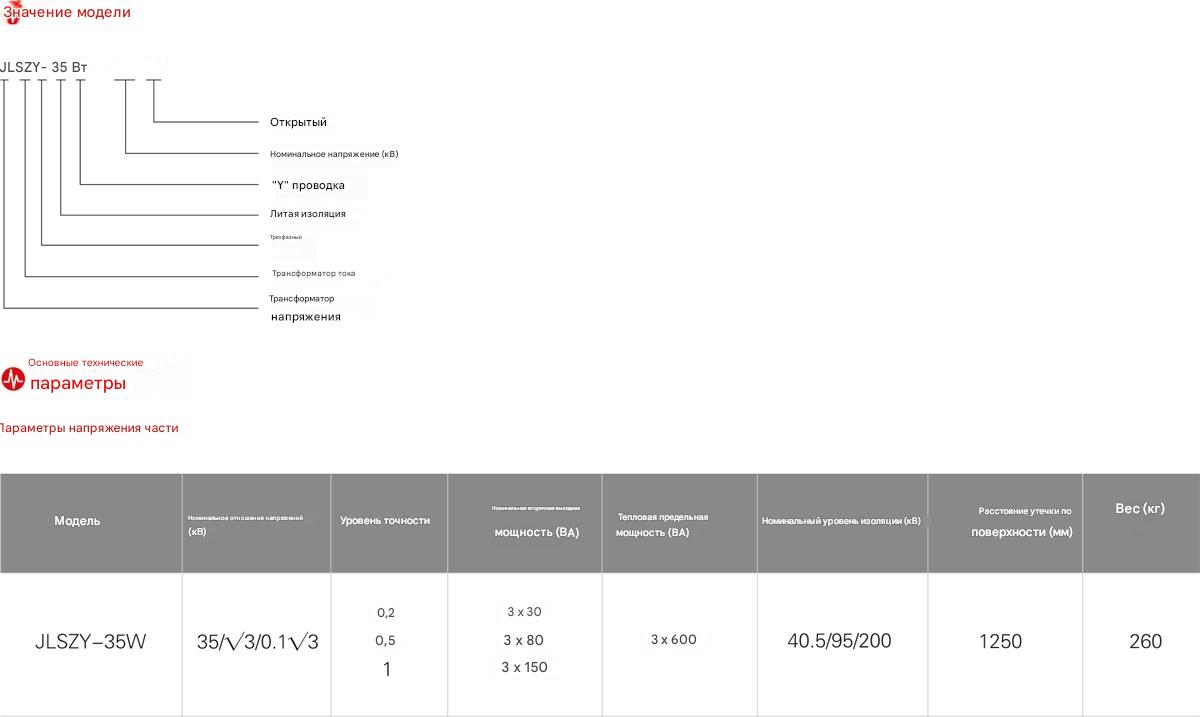
Task: Click the Открытый label in the diagram
Action: [x=298, y=122]
